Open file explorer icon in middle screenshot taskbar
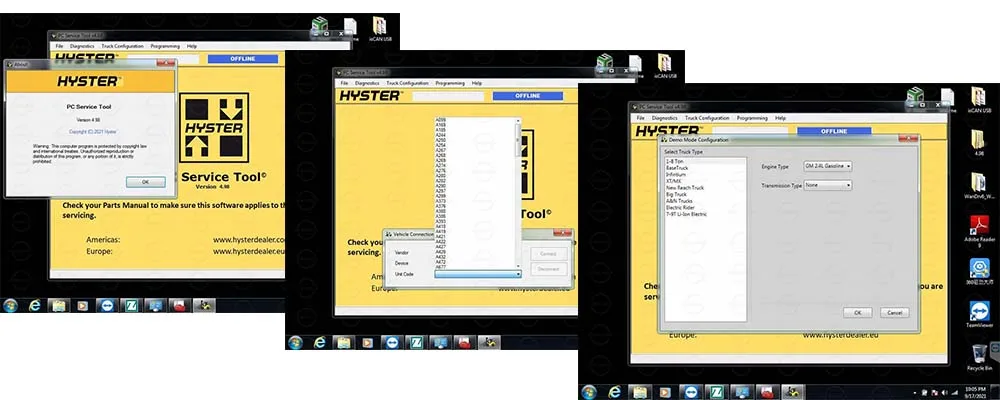 343,343
